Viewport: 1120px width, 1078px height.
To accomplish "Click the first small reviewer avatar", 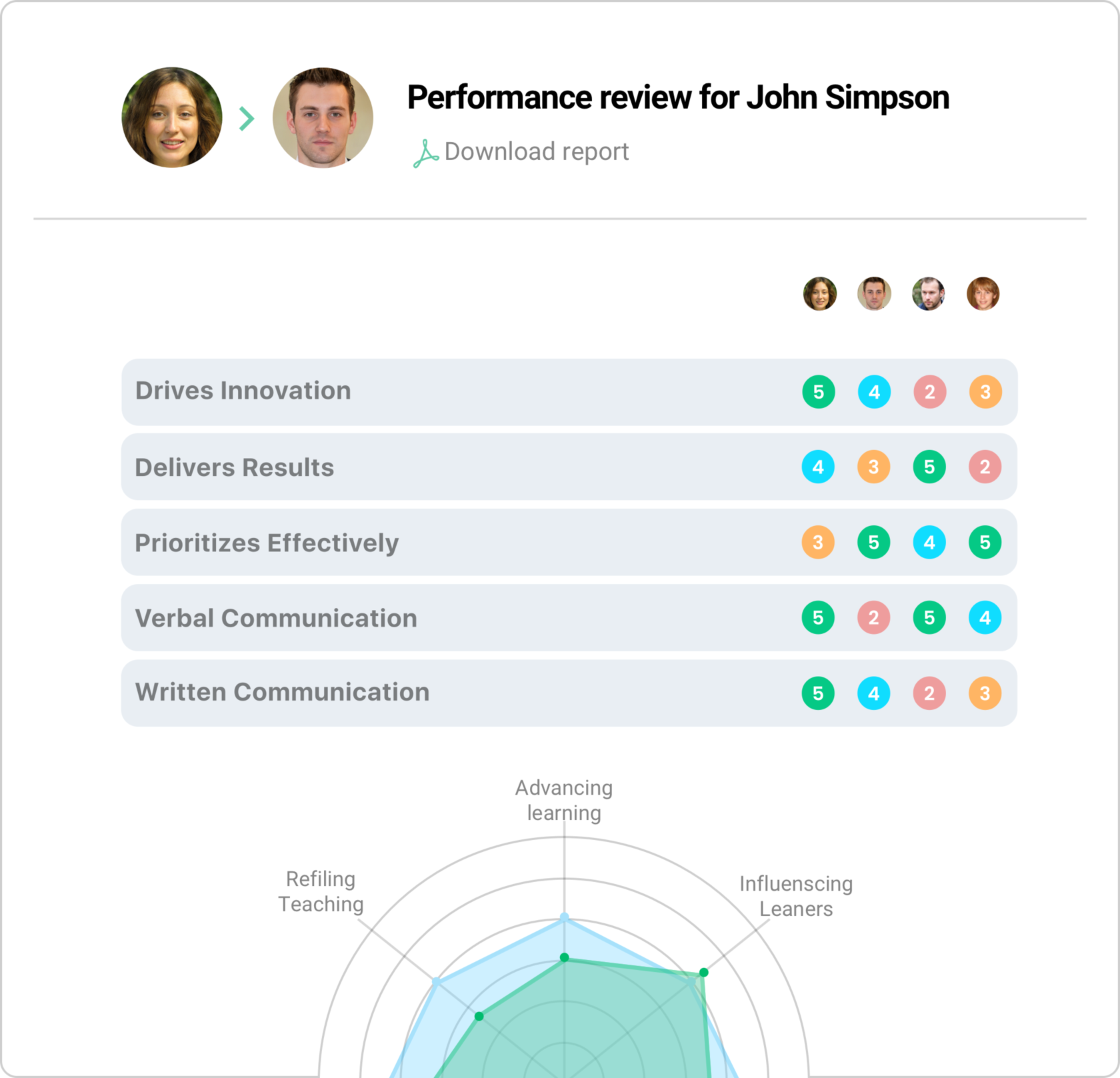I will tap(819, 294).
